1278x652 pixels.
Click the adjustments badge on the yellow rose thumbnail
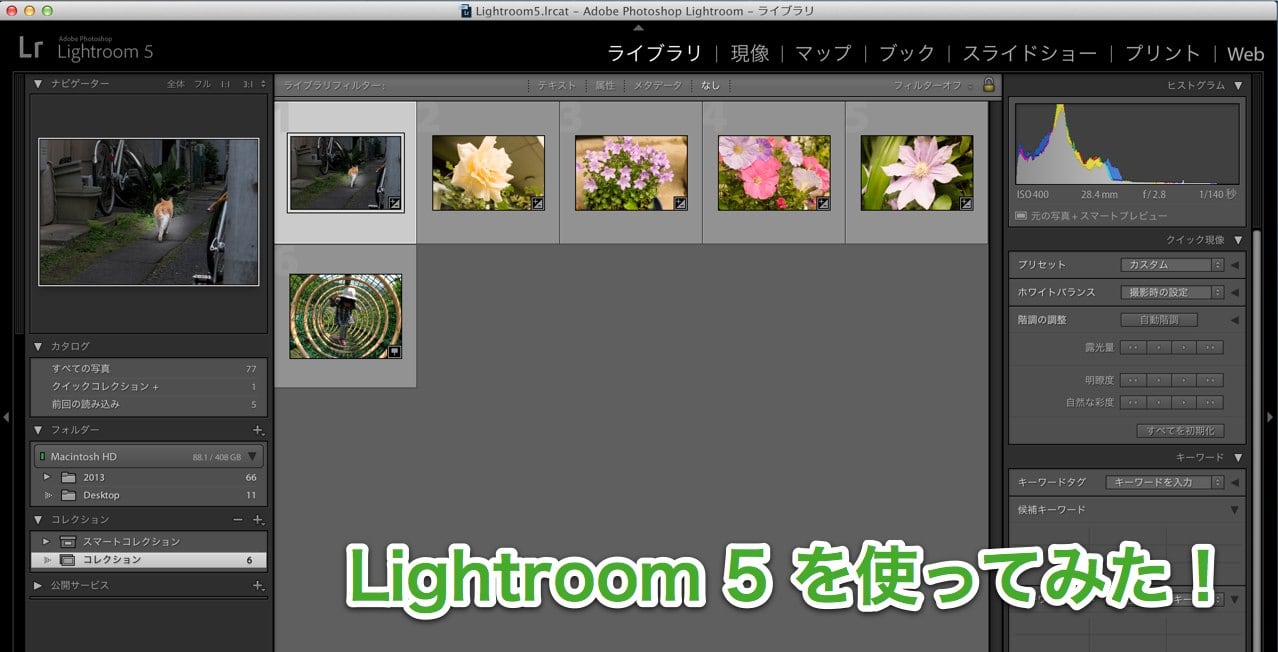[x=538, y=203]
